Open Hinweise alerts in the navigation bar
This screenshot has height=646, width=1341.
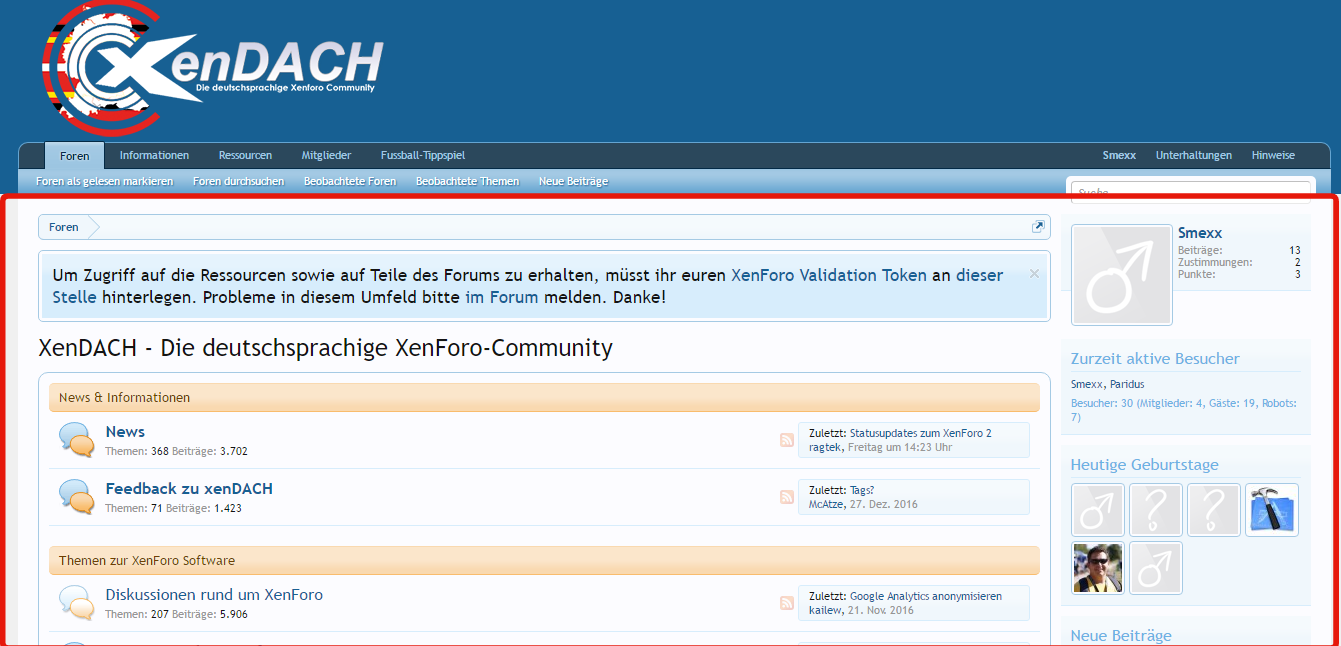click(x=1273, y=155)
